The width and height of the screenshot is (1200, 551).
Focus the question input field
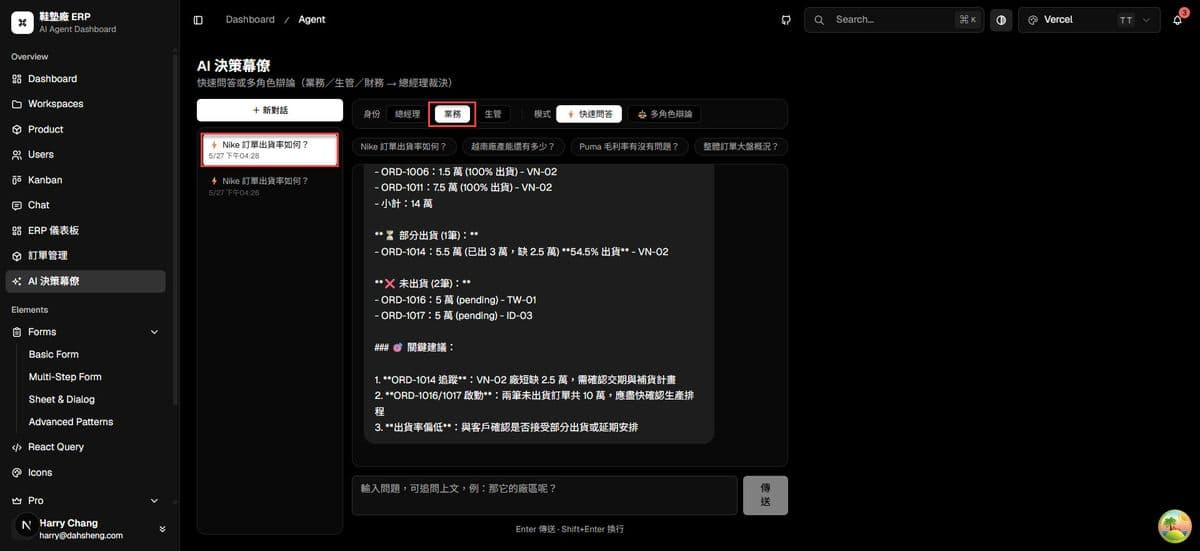545,495
